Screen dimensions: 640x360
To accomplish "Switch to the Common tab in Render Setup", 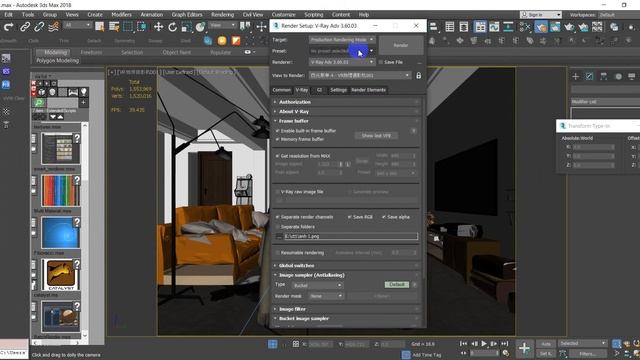I will (x=282, y=90).
